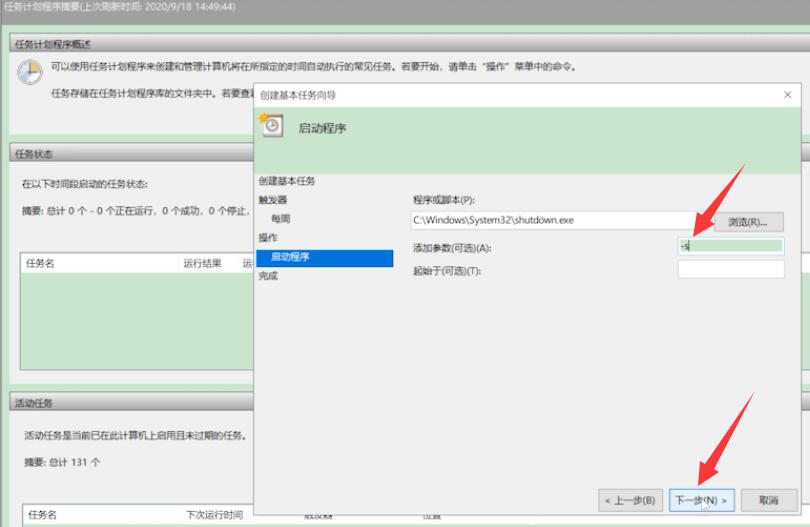
Task: Collapse the 任务状态 section header
Action: point(131,153)
